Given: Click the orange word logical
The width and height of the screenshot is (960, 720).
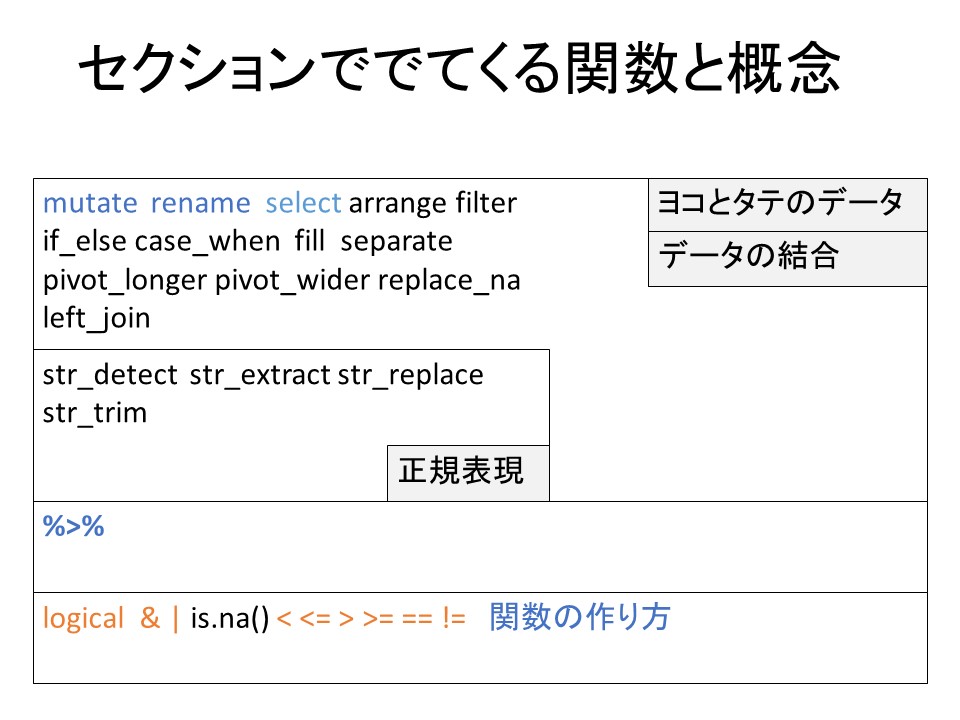Looking at the screenshot, I should click(83, 619).
